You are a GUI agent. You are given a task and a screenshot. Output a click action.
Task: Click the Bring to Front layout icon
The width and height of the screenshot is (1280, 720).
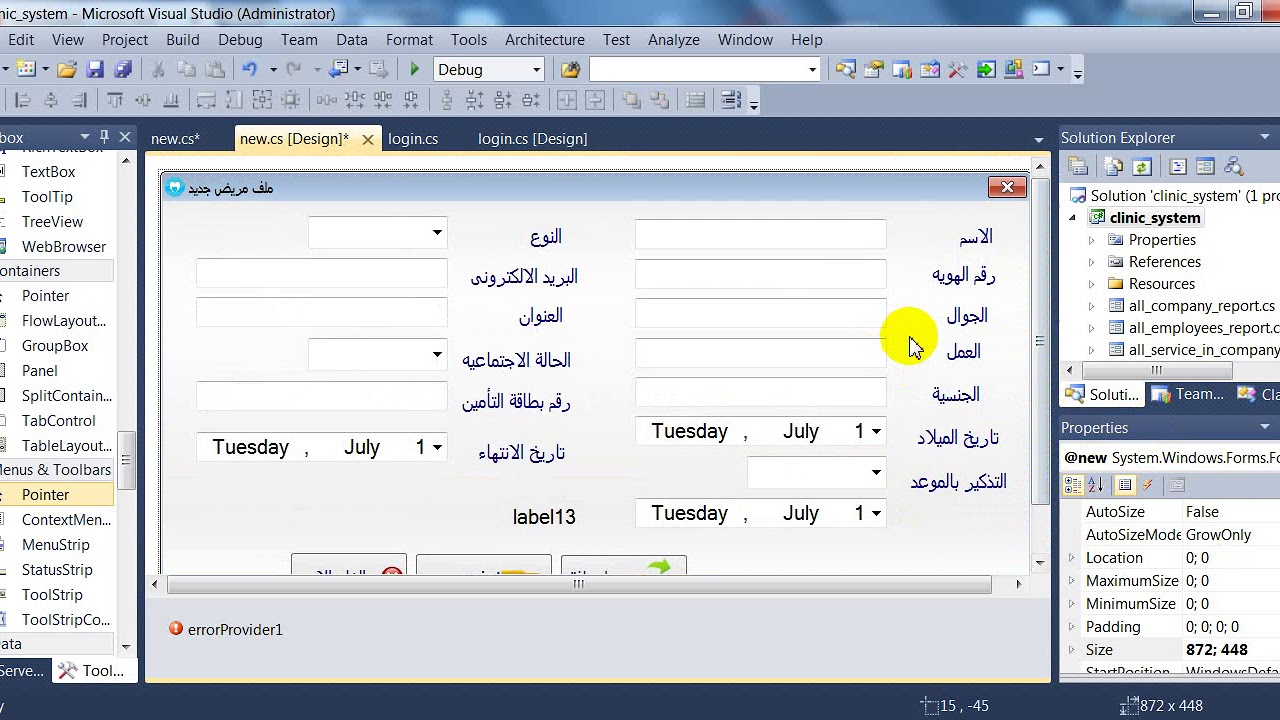(631, 100)
